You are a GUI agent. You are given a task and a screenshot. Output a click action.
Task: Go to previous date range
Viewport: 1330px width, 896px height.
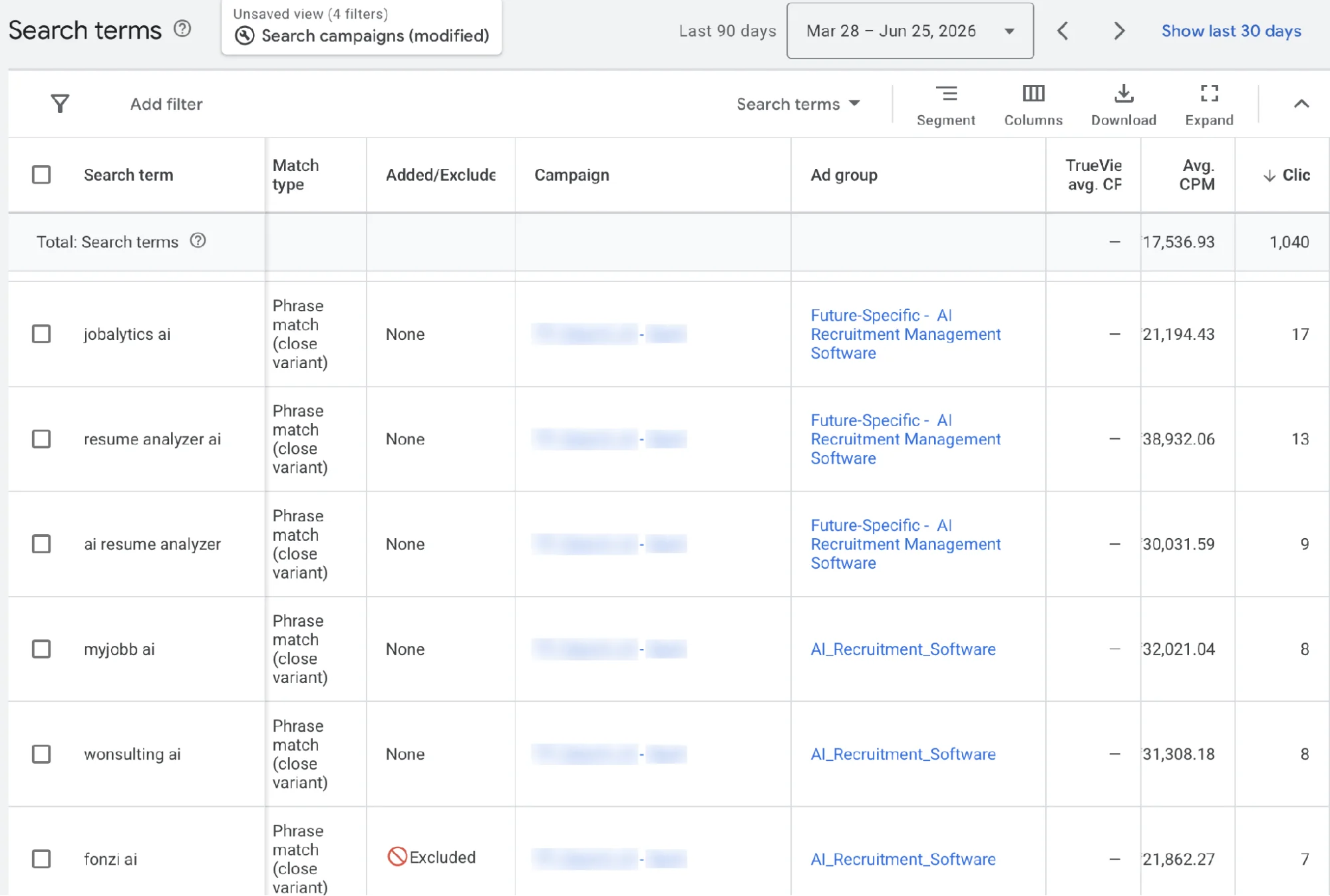[x=1063, y=31]
